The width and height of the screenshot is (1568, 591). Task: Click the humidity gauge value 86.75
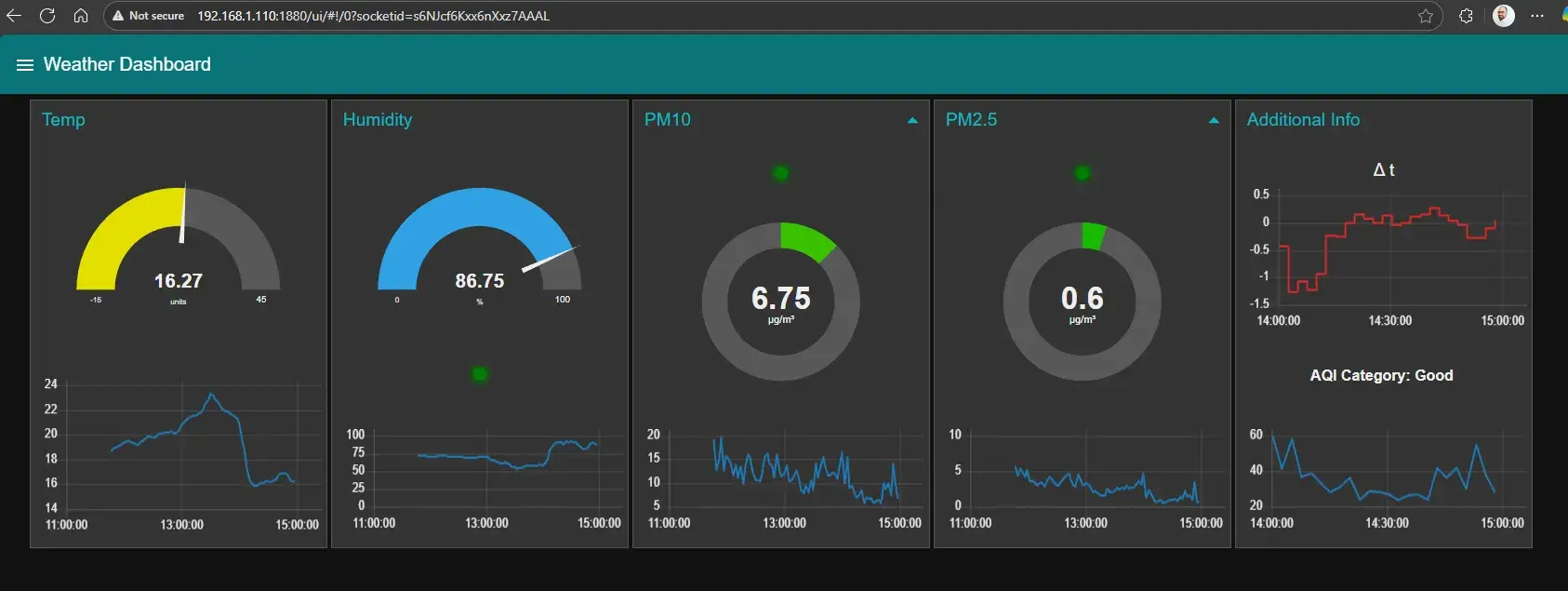[479, 281]
